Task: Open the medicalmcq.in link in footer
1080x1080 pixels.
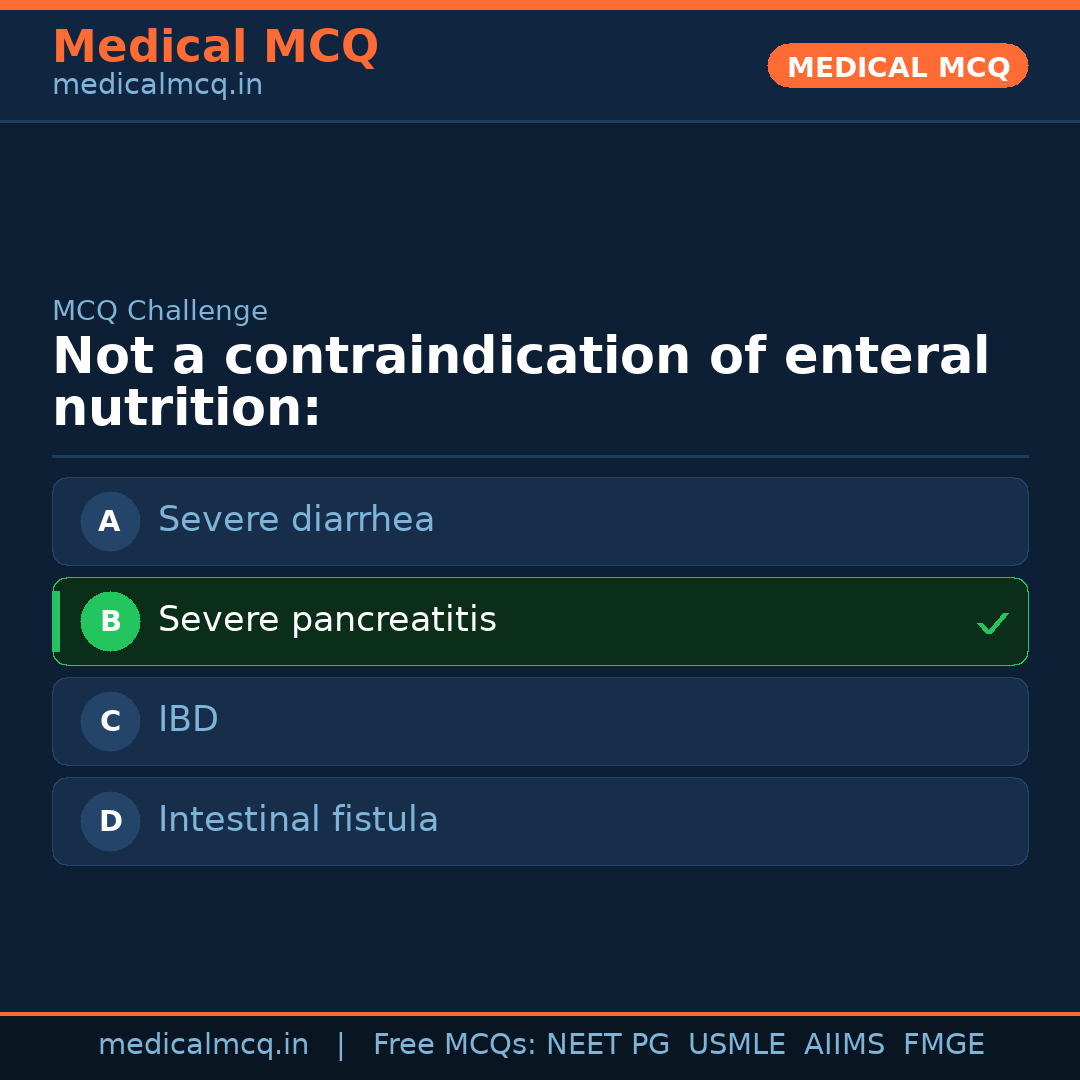Action: pos(203,1045)
